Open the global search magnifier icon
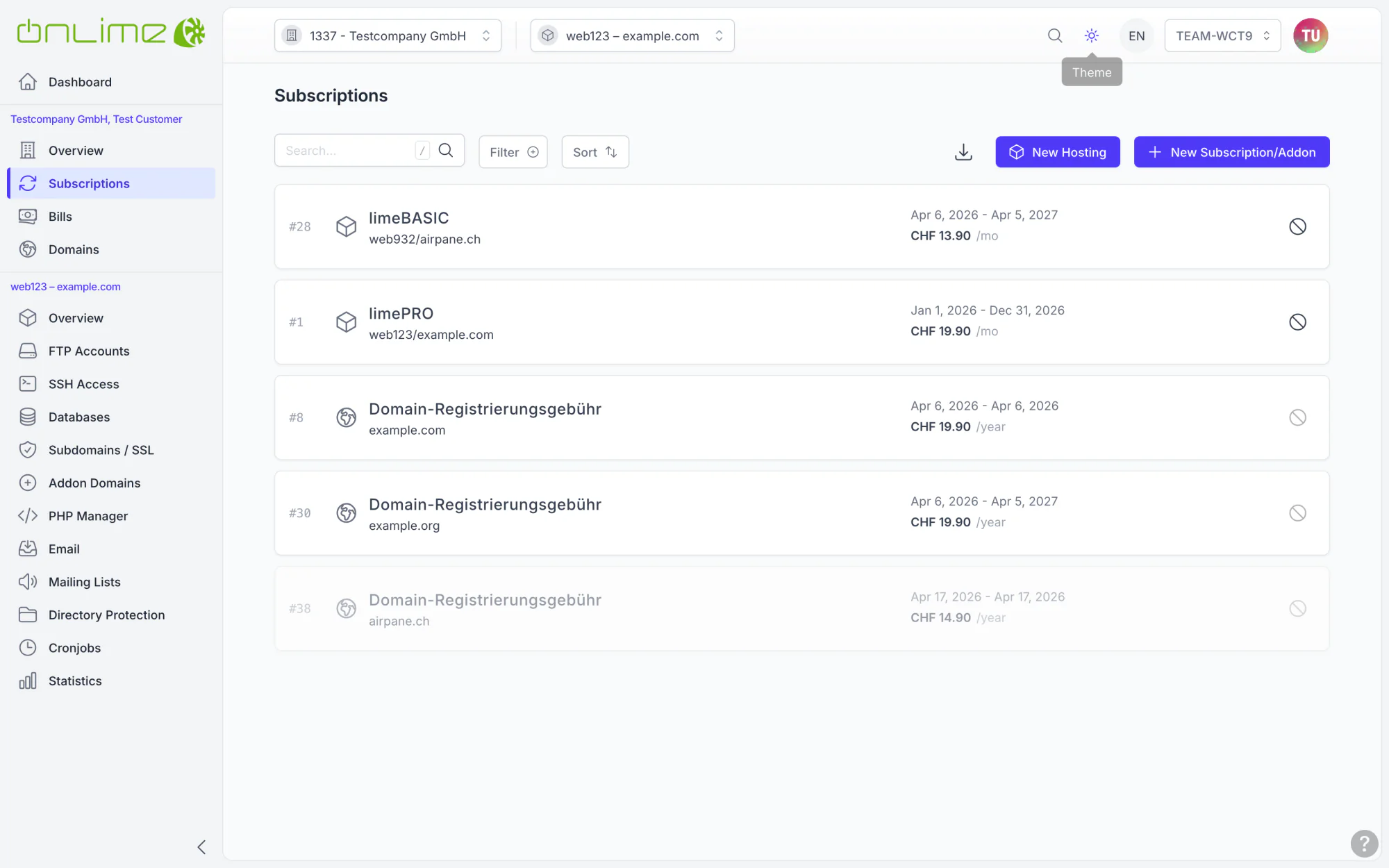The height and width of the screenshot is (868, 1389). (x=1054, y=35)
